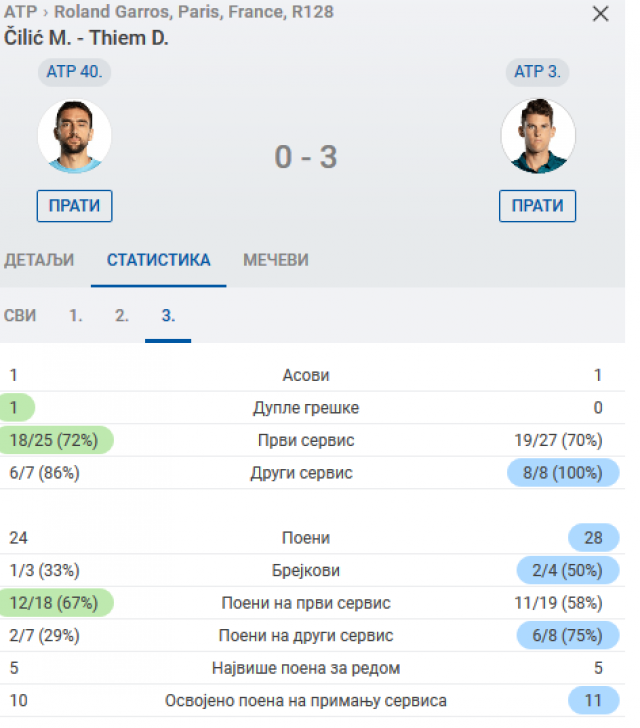Show first set statistics
This screenshot has height=728, width=640.
pos(76,315)
